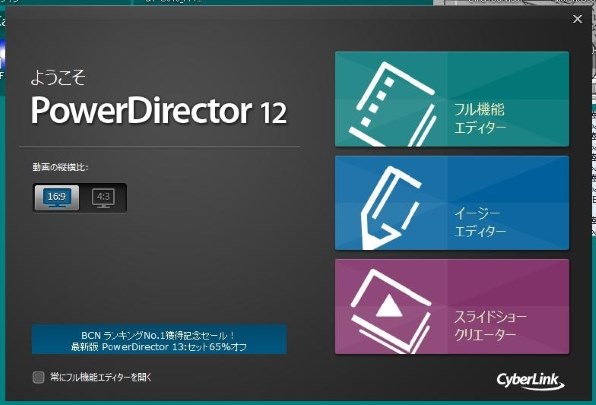Open the BCN ランキング PowerDirector 13 sale banner

tap(159, 339)
